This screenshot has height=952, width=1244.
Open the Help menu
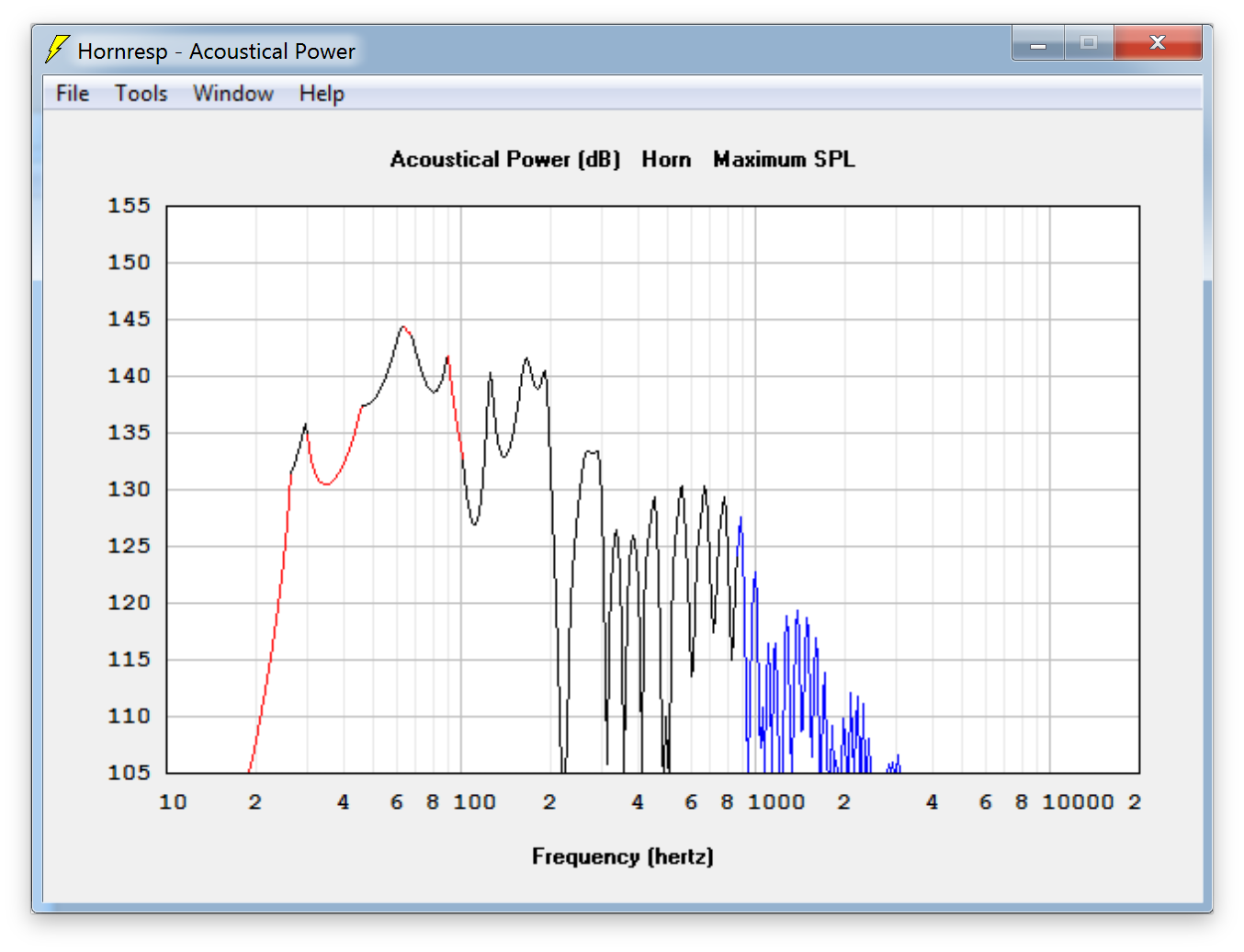click(322, 94)
